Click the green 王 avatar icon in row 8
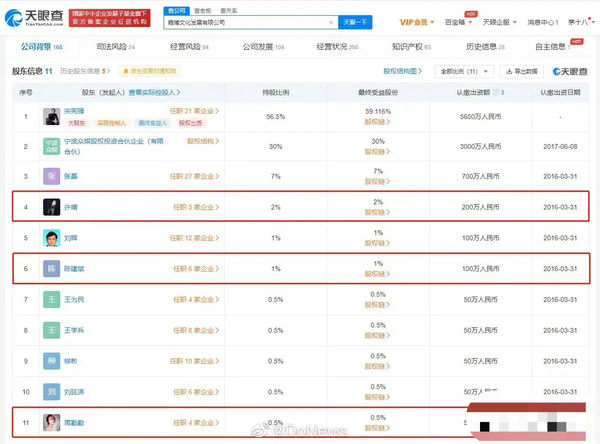 [51, 330]
